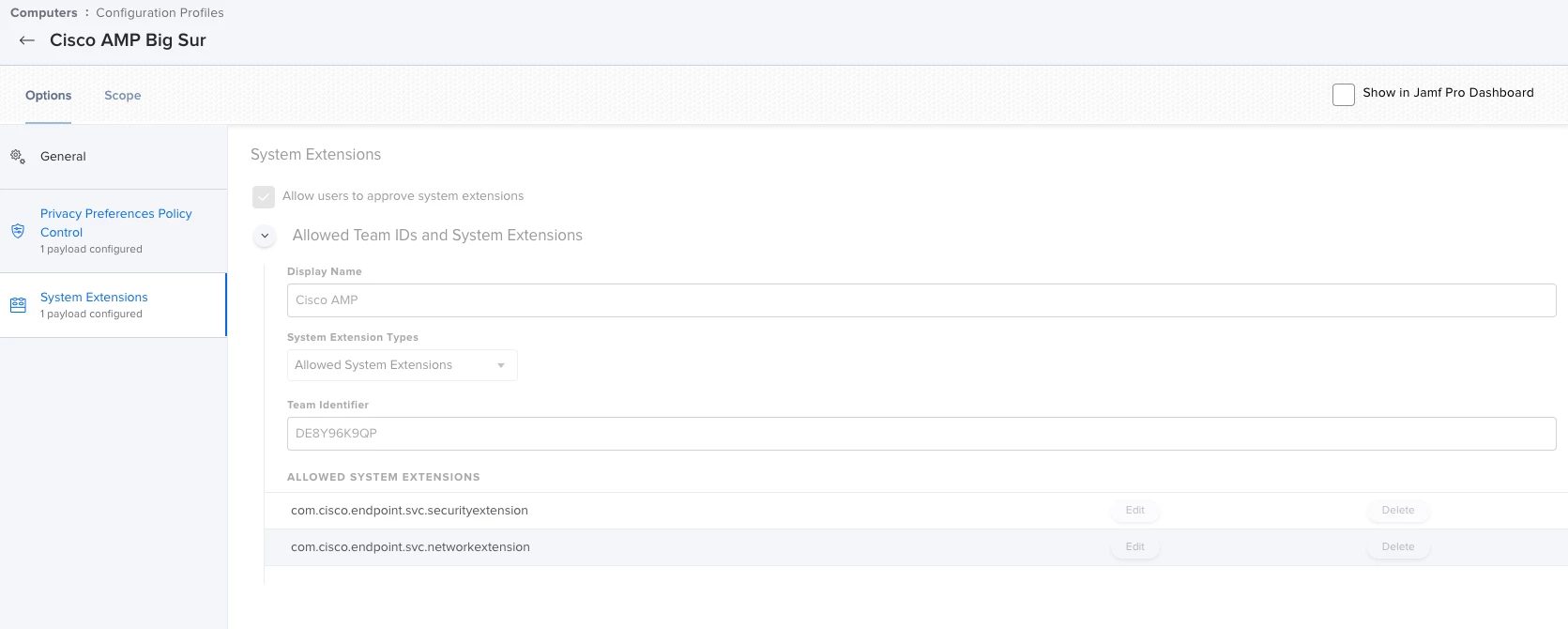Click Configuration Profiles breadcrumb link
1568x629 pixels.
point(160,13)
